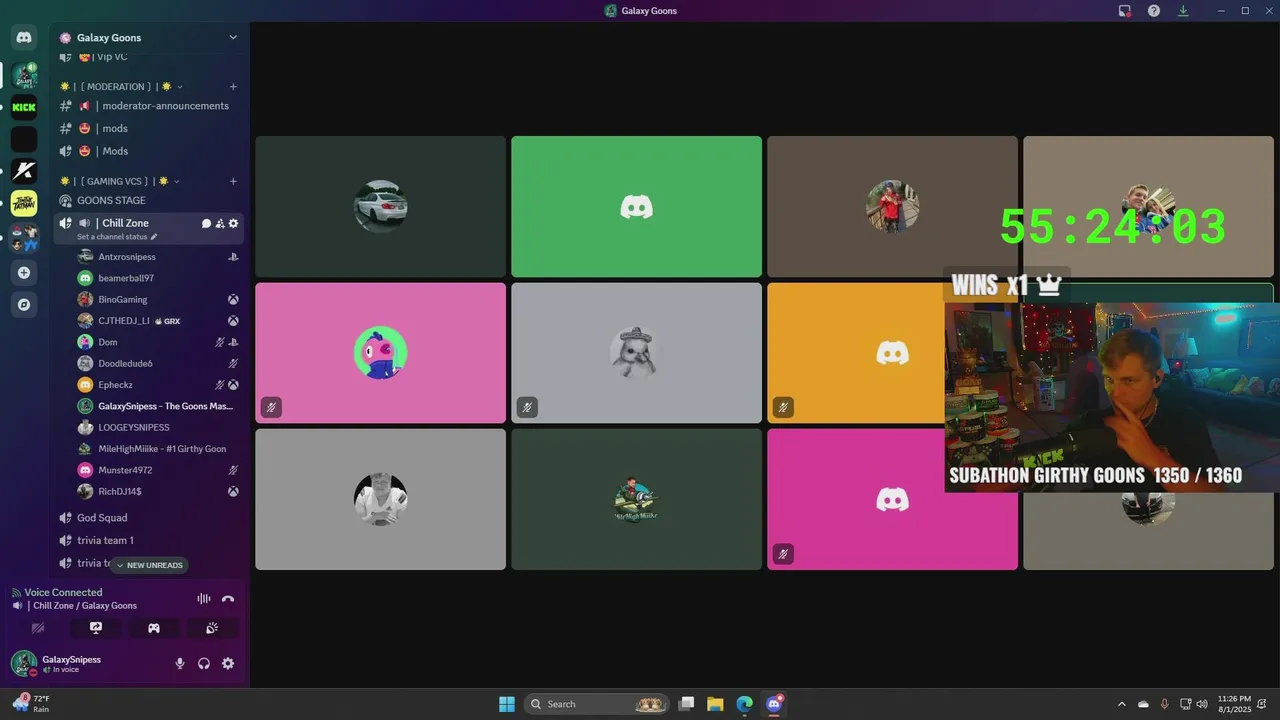Create channel in MODERATION category

[x=233, y=87]
